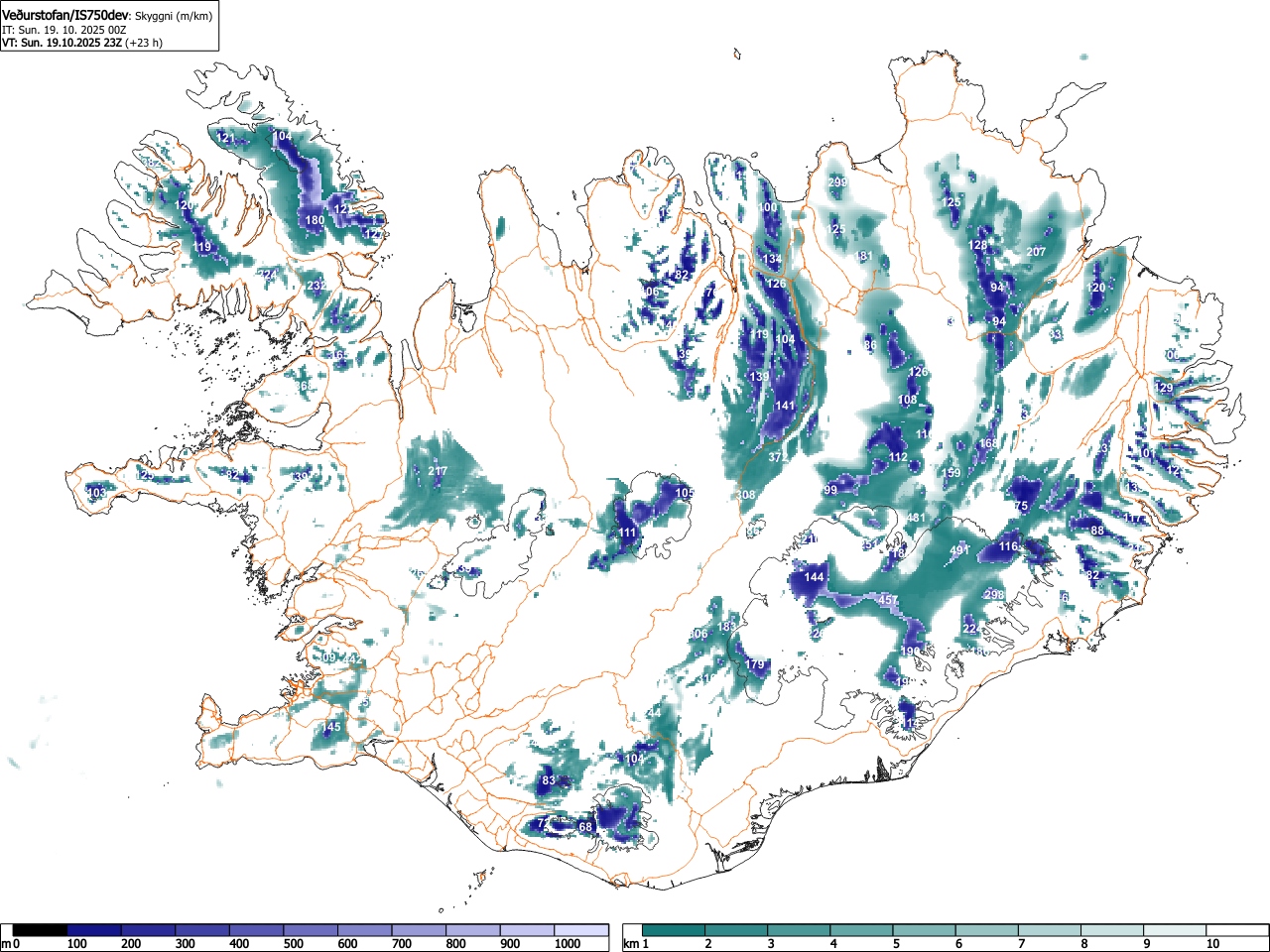This screenshot has width=1270, height=952.
Task: Click the 116 value in southeast highlands
Action: [1009, 546]
